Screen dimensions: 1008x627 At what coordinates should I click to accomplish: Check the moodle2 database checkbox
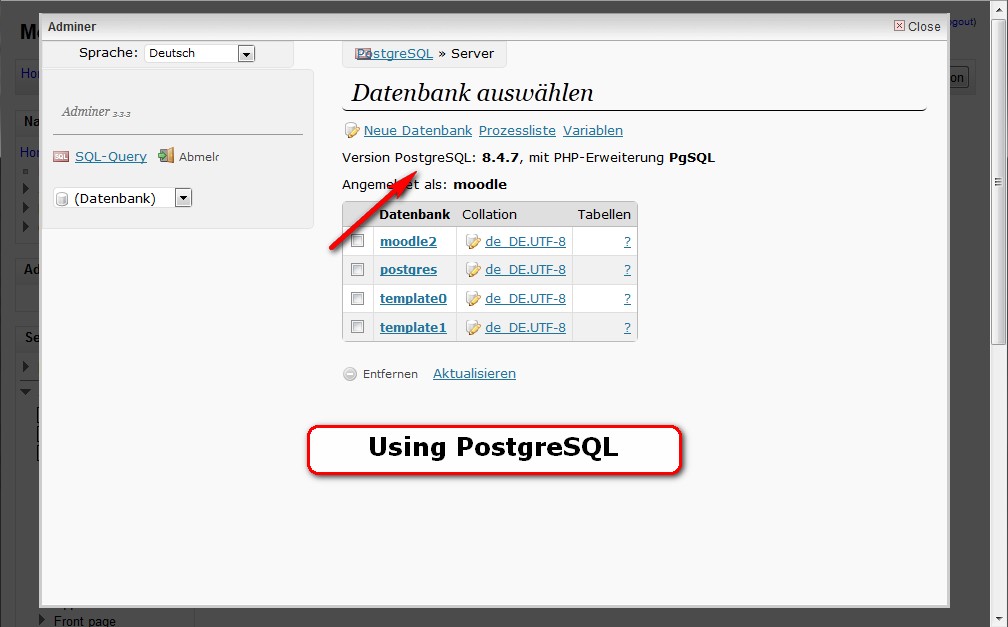(x=357, y=241)
